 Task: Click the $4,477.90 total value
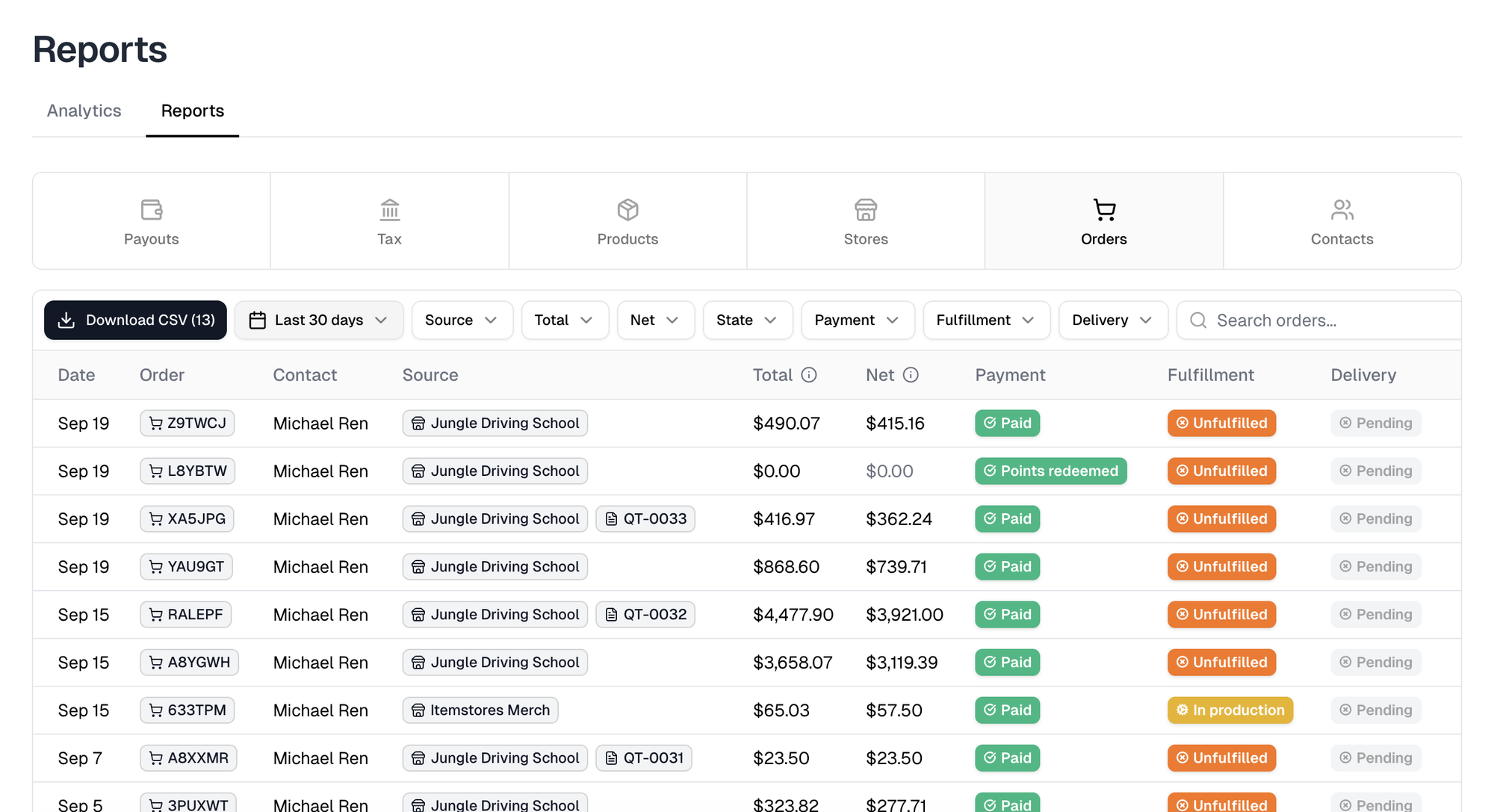click(x=793, y=615)
